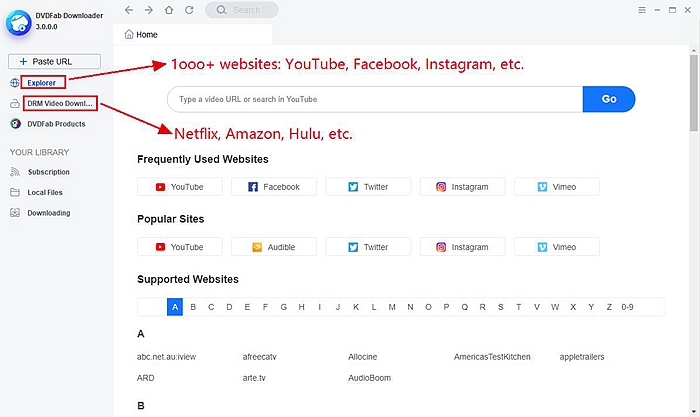Select letter Z in alphabet index
Viewport: 700px width, 417px height.
pos(609,307)
